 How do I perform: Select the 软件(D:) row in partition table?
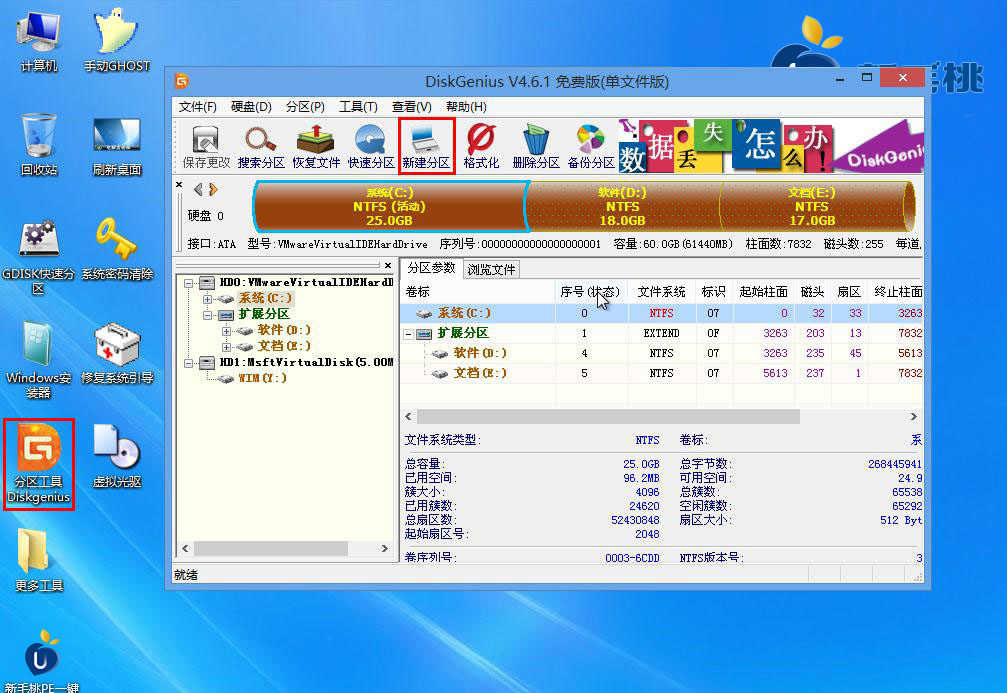coord(661,353)
